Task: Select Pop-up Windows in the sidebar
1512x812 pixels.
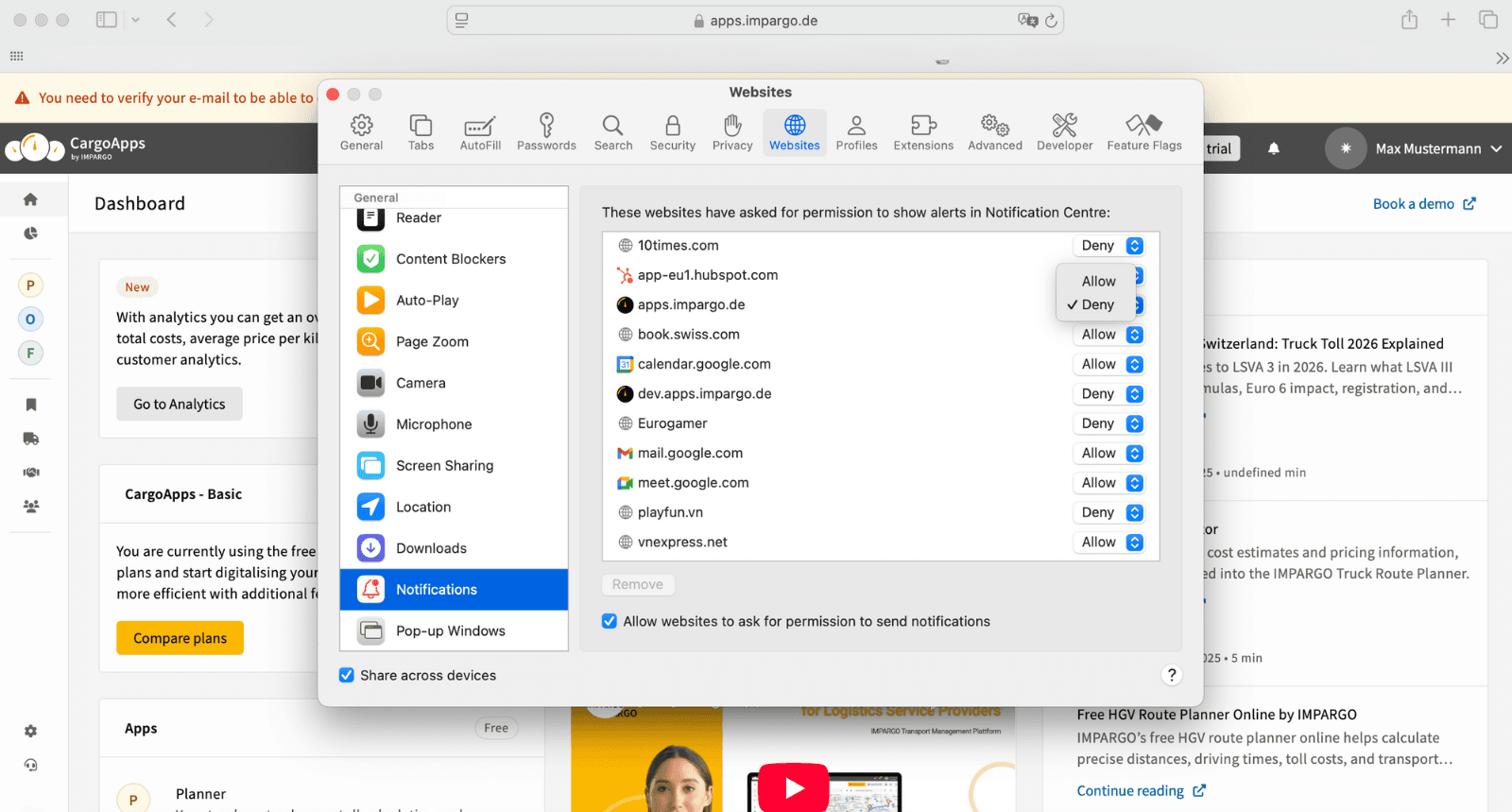Action: pyautogui.click(x=454, y=631)
